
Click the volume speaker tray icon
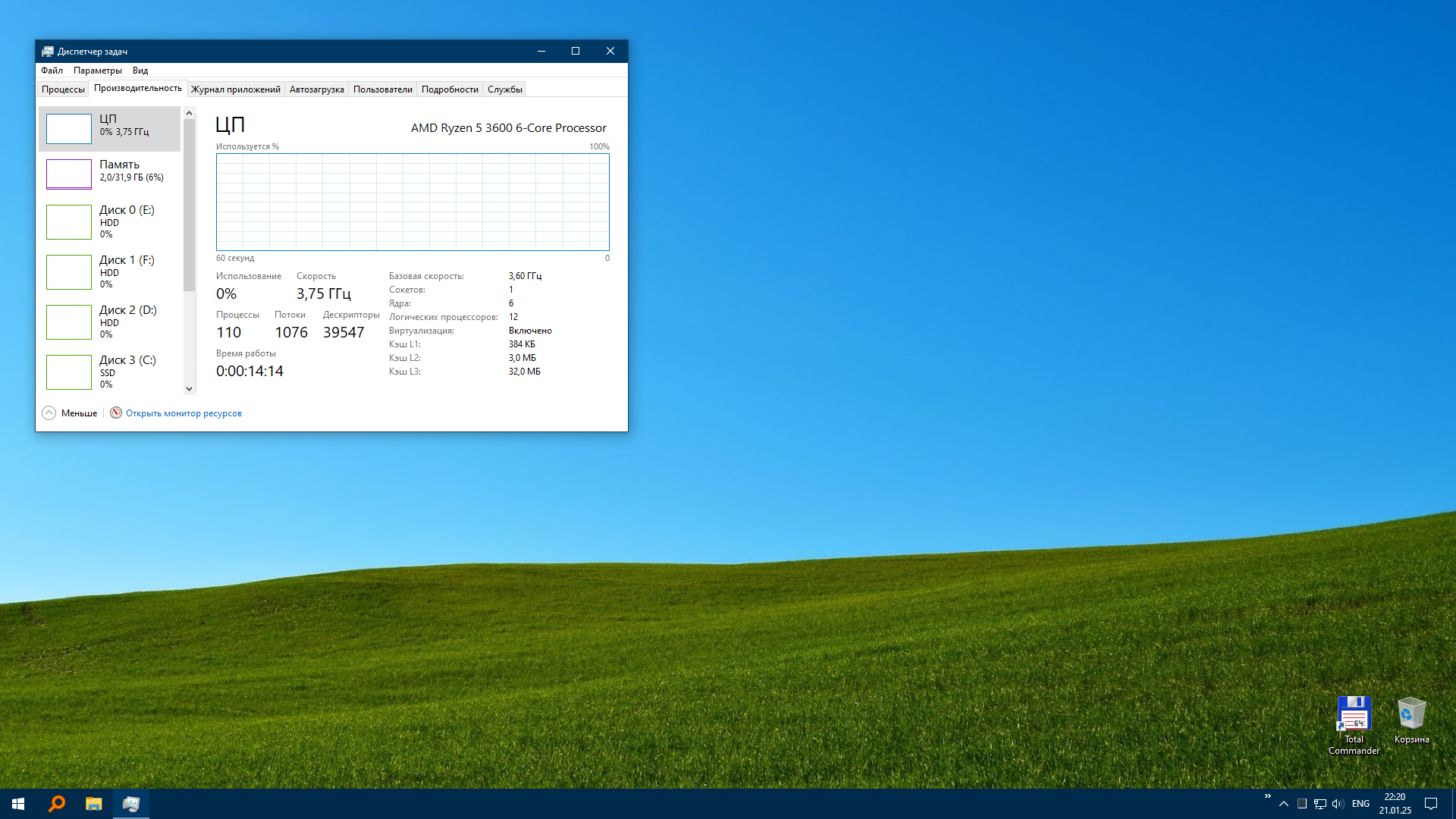(1338, 804)
